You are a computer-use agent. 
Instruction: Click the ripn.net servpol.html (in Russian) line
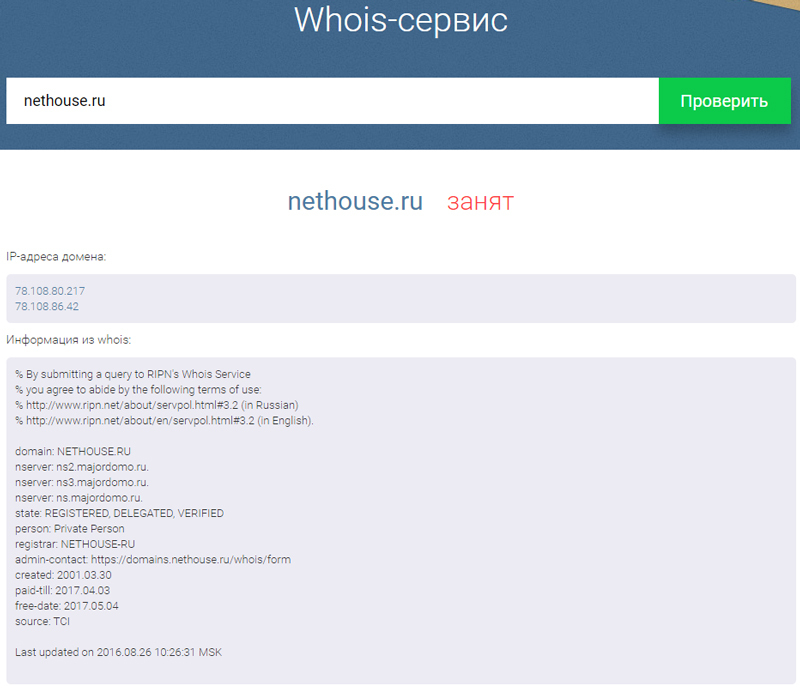pos(157,405)
